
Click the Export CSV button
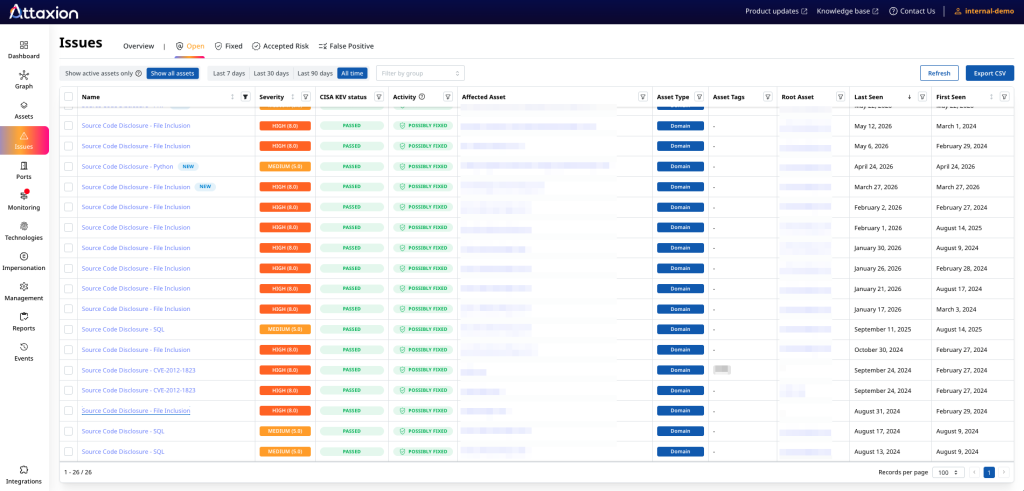(989, 73)
